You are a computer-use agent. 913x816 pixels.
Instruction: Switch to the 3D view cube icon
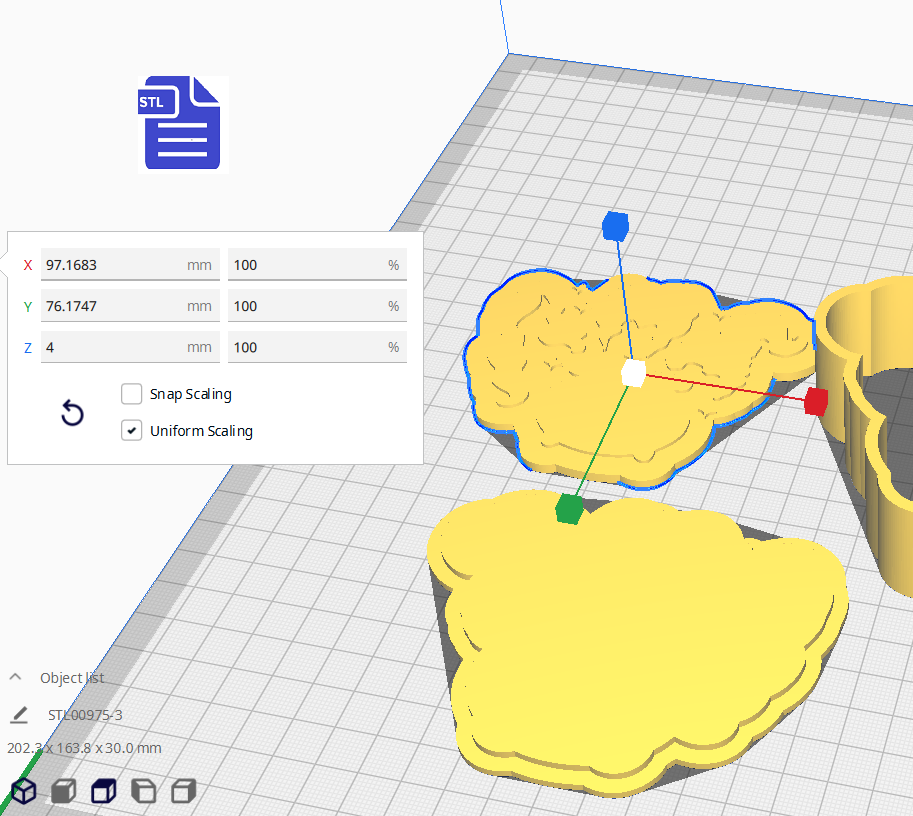(23, 792)
